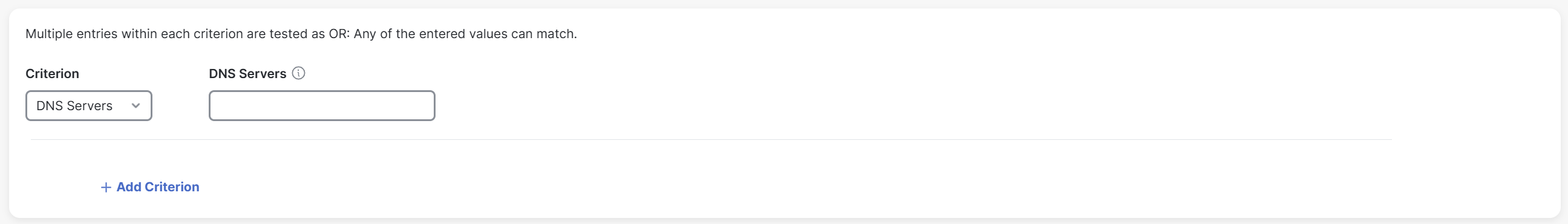
Task: Click the Add Criterion link
Action: (150, 188)
